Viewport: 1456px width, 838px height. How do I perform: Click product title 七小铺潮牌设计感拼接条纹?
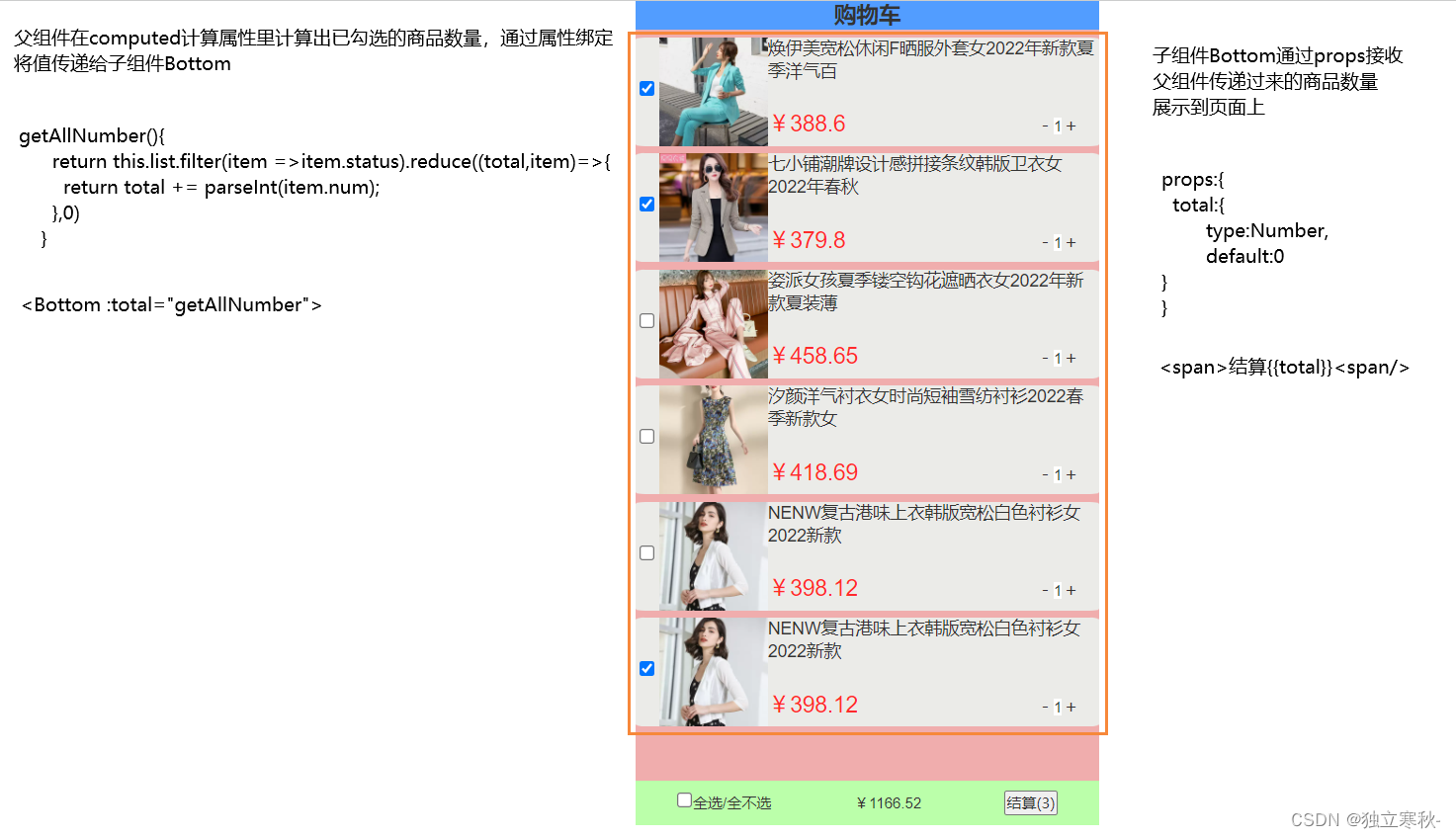click(915, 175)
